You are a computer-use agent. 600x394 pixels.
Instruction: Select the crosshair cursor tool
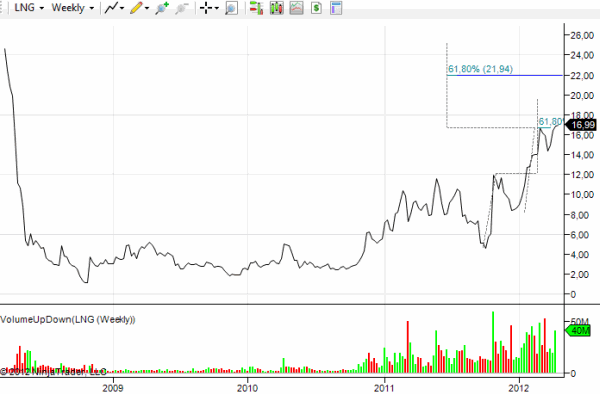tap(206, 8)
